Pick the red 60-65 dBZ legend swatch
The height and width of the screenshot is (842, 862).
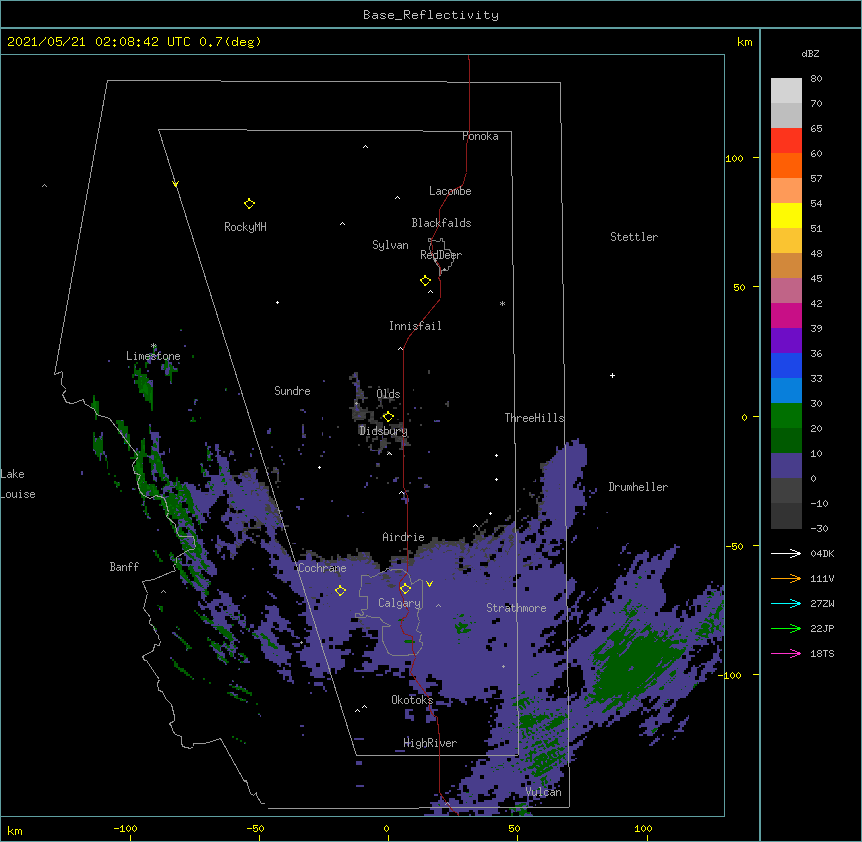(x=786, y=141)
